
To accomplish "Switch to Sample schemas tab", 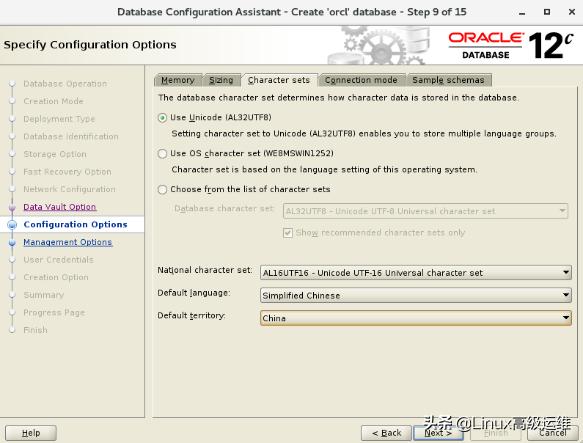I will pyautogui.click(x=448, y=80).
